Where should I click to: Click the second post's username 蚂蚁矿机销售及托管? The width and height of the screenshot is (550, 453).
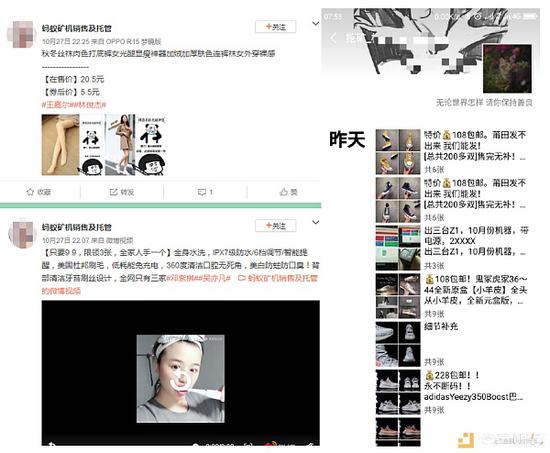tap(76, 227)
